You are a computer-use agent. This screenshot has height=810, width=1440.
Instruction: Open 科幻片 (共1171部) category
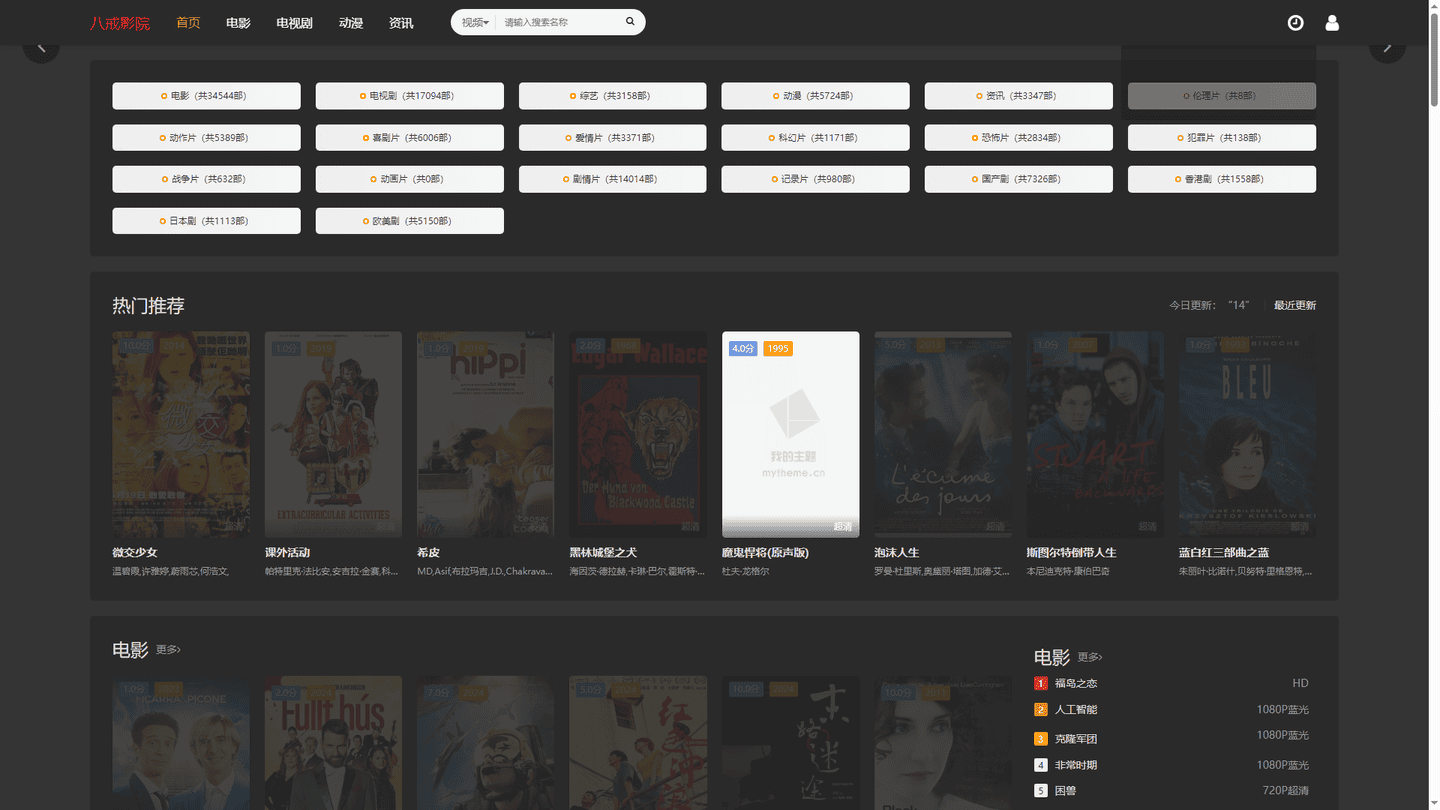(815, 138)
